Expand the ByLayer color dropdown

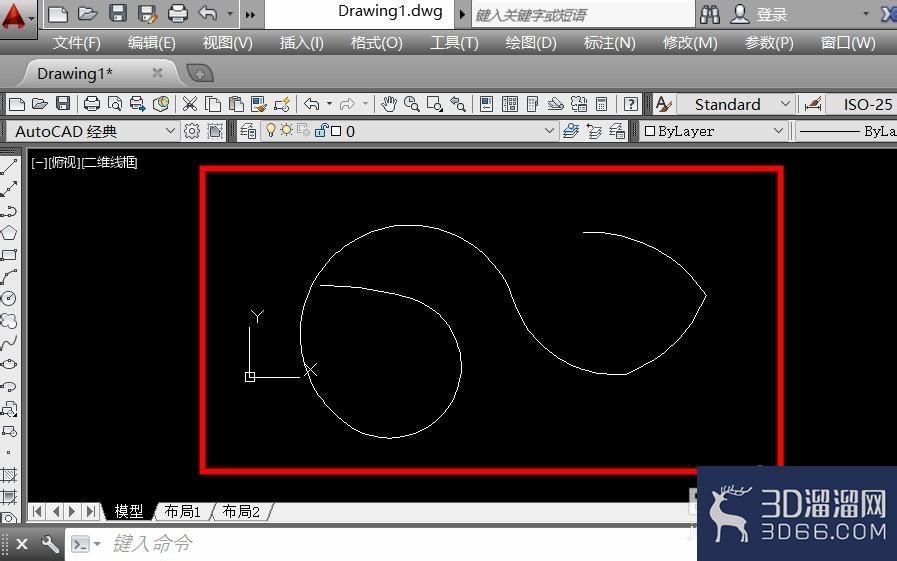[713, 131]
